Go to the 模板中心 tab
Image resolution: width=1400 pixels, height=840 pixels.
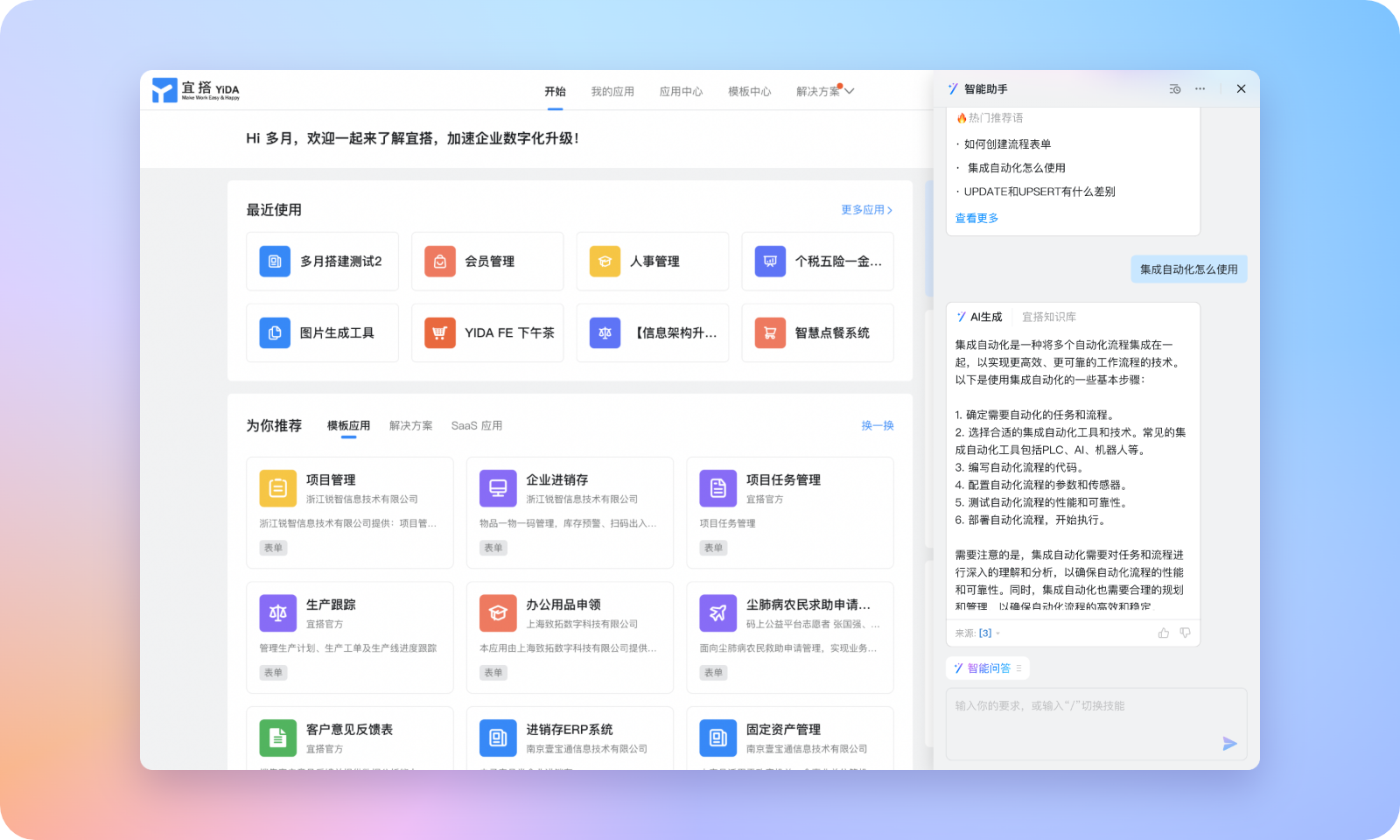[750, 91]
